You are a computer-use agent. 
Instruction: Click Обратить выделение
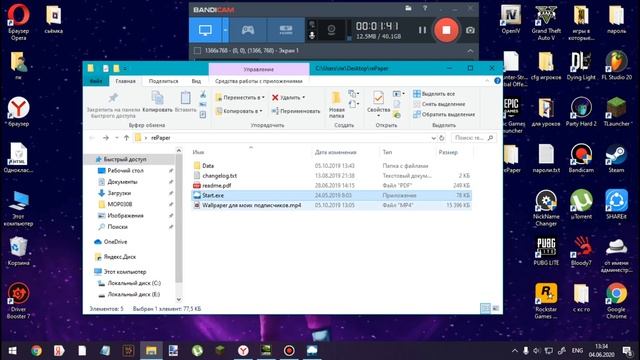tap(444, 115)
